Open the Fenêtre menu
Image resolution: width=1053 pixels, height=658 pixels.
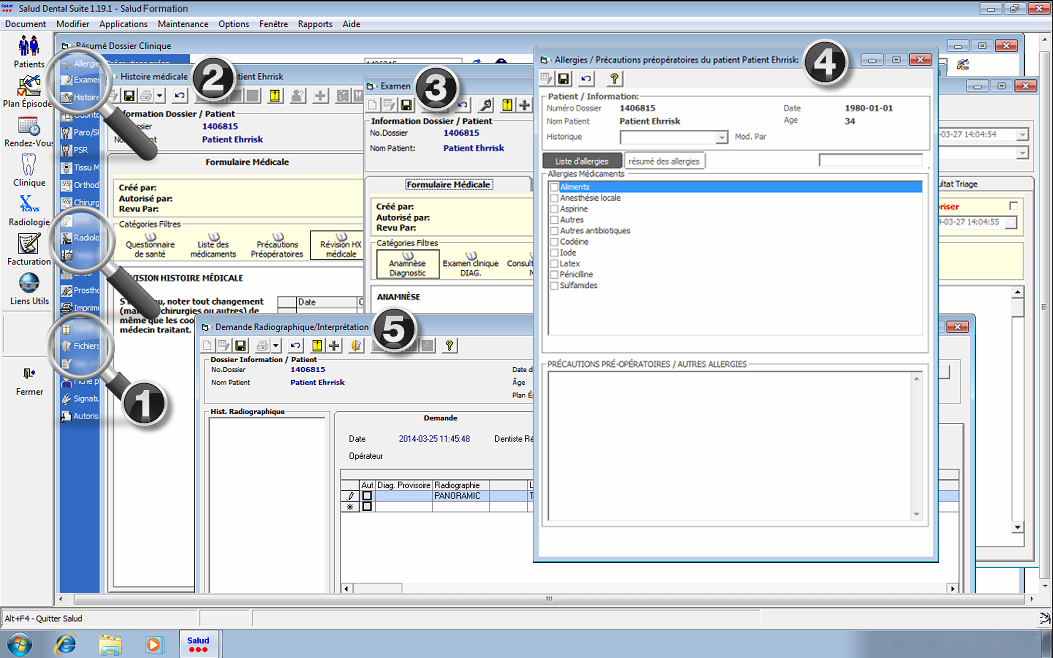coord(273,24)
